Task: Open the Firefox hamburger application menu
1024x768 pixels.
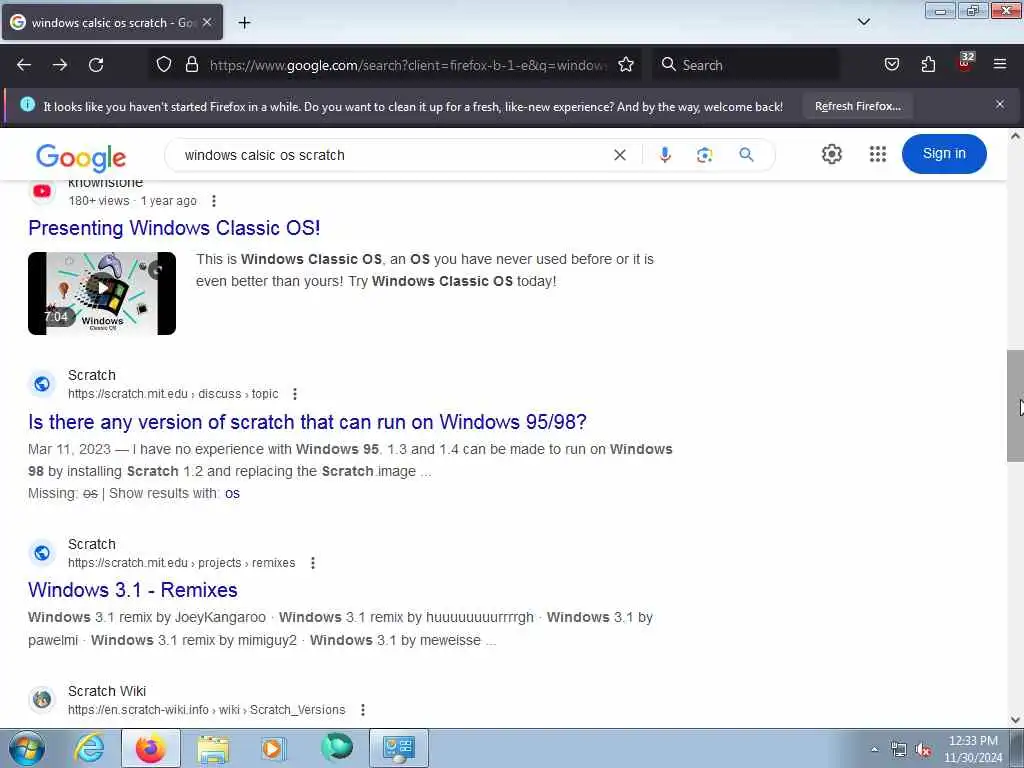Action: coord(1000,65)
